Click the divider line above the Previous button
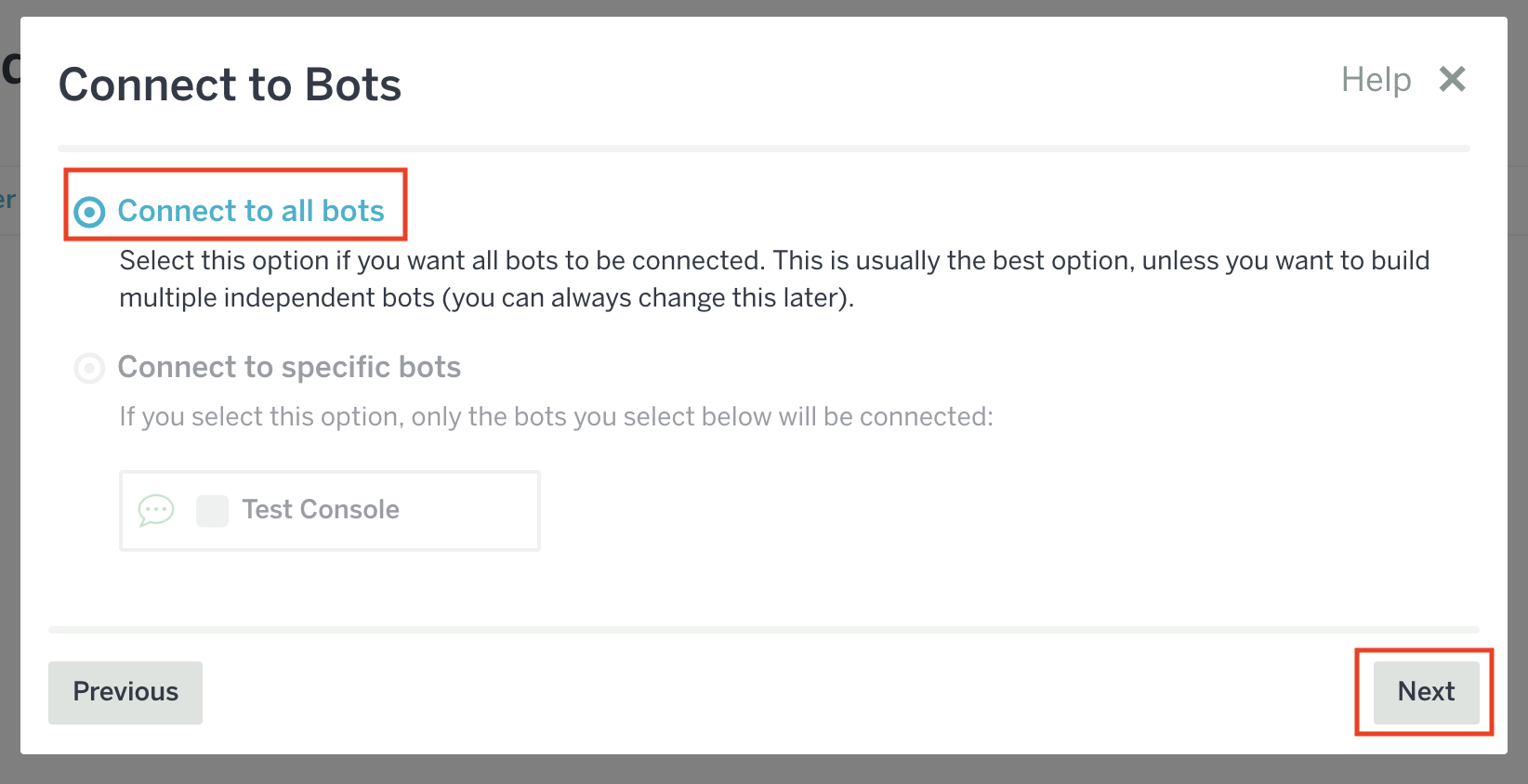Viewport: 1528px width, 784px height. coord(762,630)
